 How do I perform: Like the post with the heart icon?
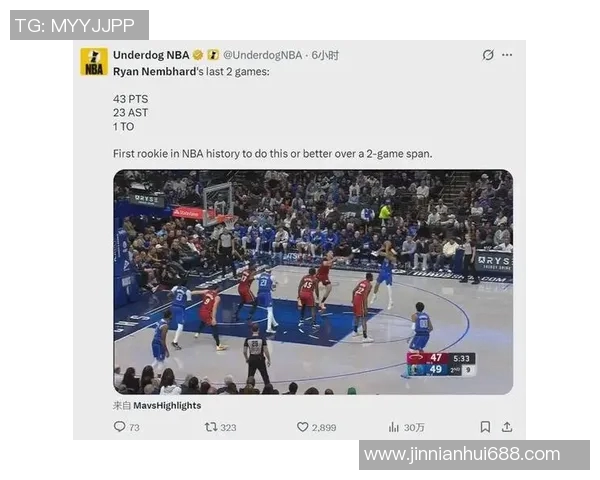[302, 427]
